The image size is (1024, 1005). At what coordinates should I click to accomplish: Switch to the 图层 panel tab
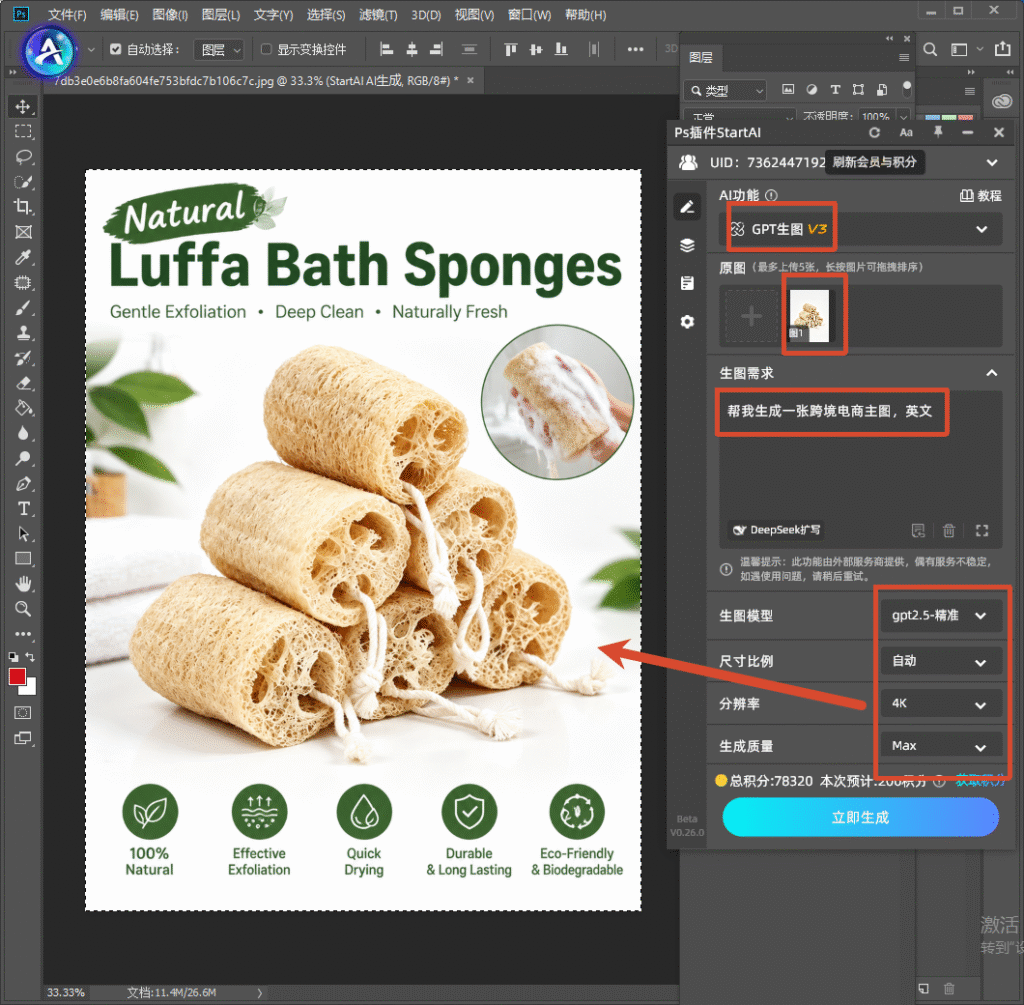(x=701, y=57)
